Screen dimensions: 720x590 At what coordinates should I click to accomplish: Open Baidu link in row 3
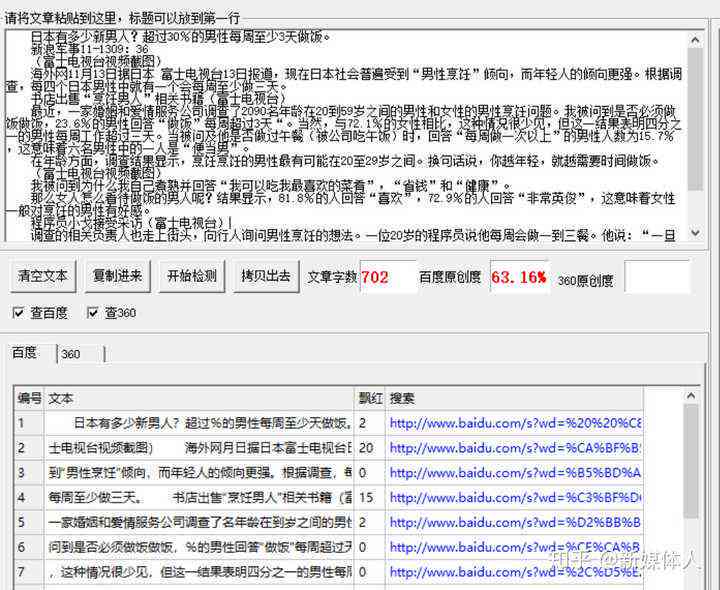click(515, 472)
